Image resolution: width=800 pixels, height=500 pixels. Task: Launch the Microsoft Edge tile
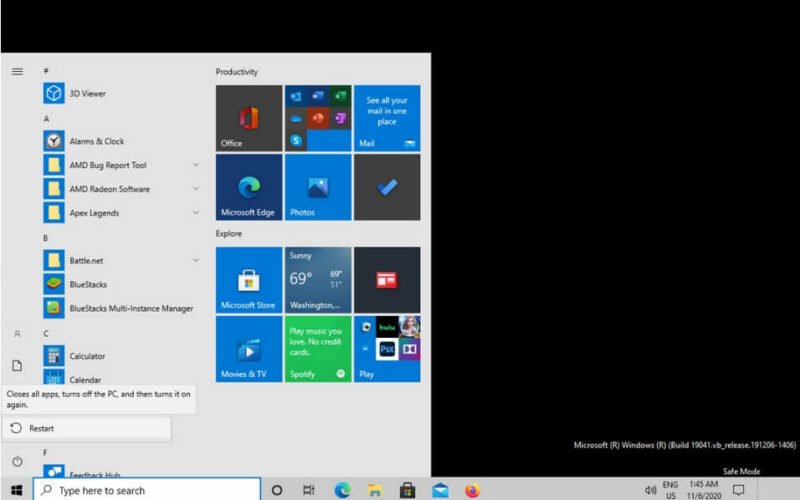click(249, 187)
